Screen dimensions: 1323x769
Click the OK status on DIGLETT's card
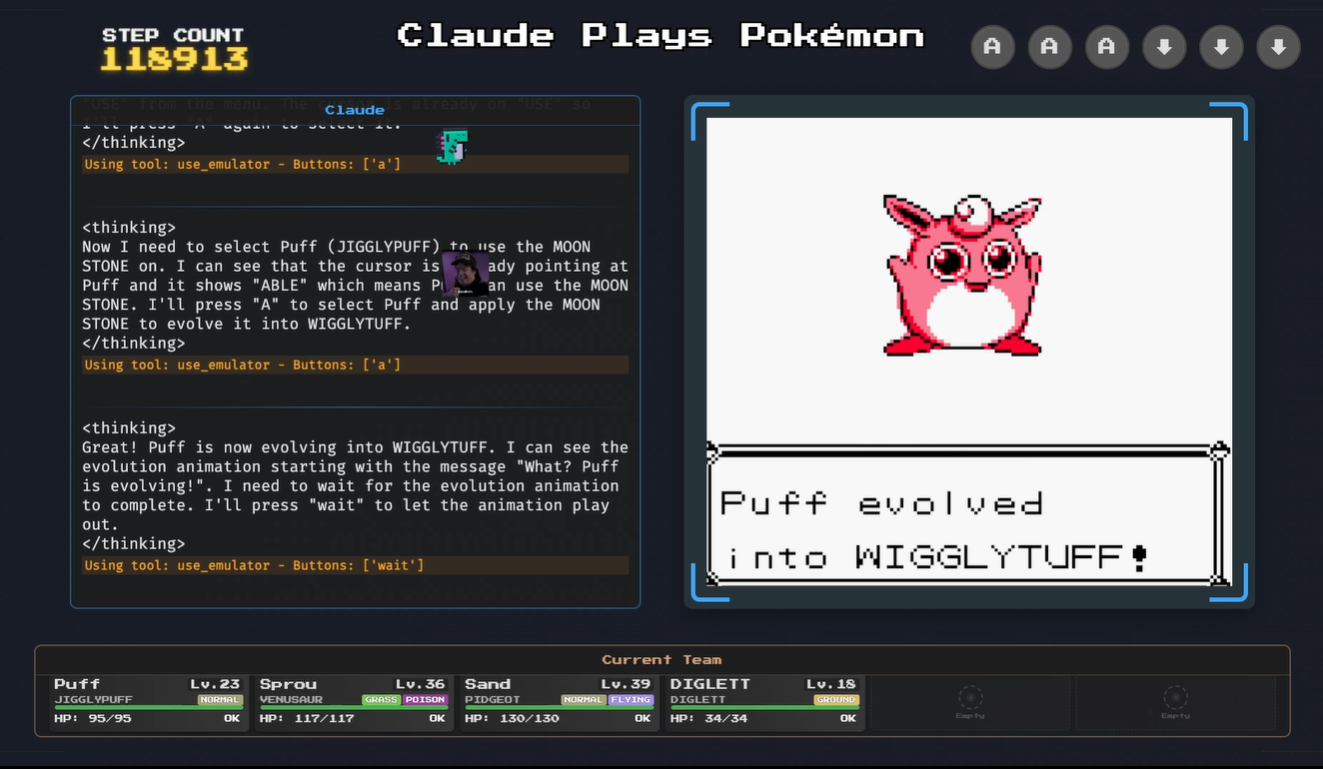[848, 718]
